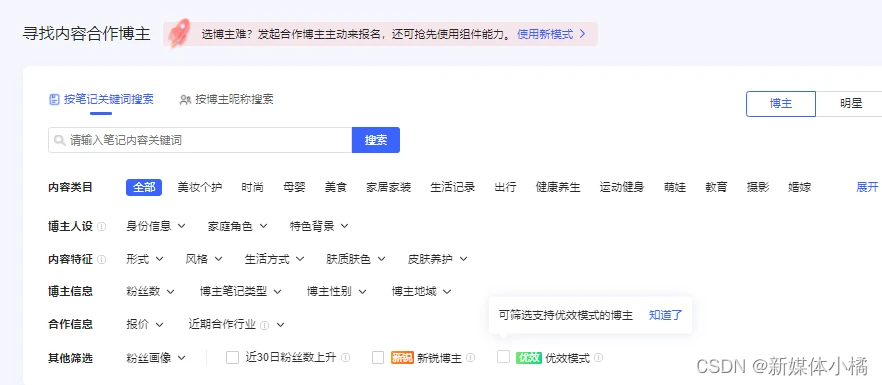Enable the 近30日粉丝数上升 checkbox

point(232,357)
